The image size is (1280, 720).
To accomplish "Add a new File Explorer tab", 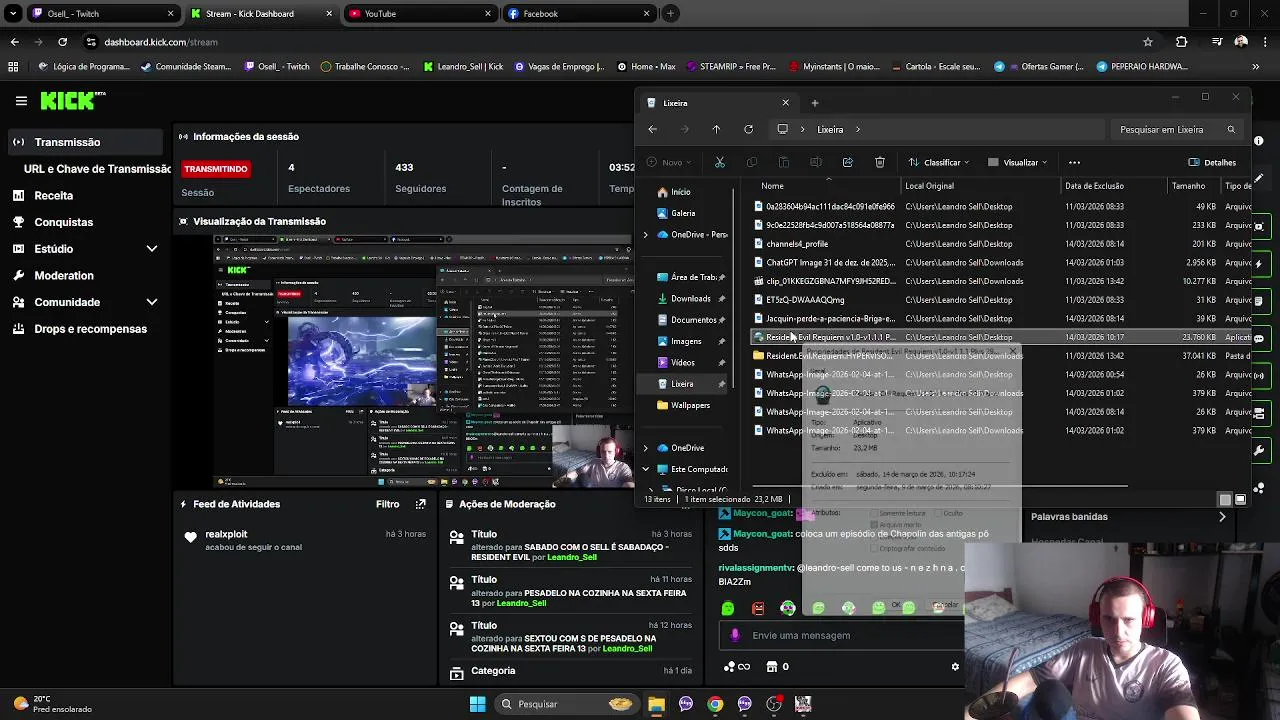I will coord(814,103).
